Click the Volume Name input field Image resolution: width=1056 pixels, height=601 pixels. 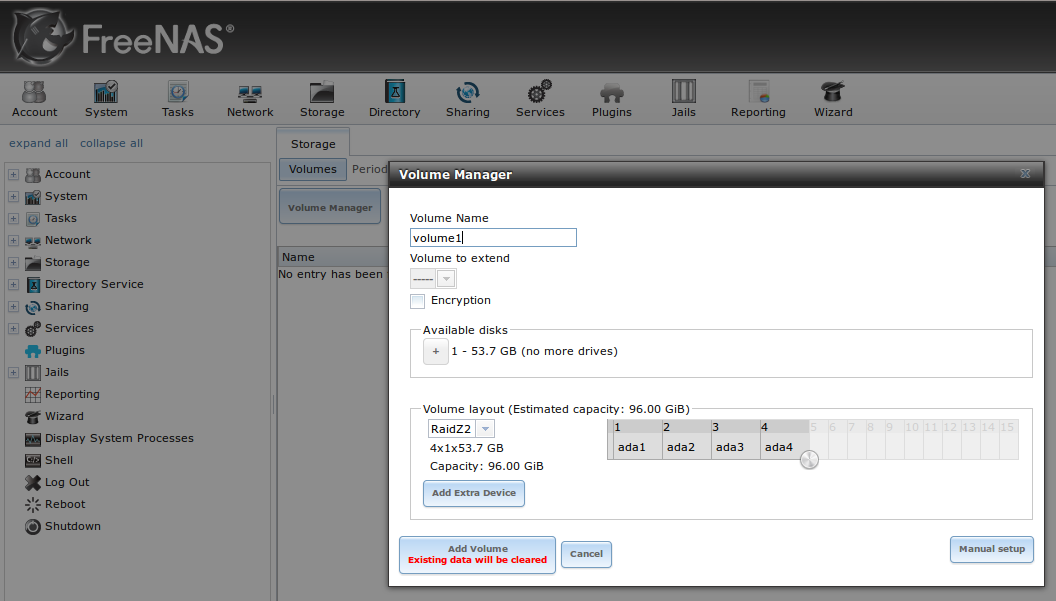click(x=493, y=237)
